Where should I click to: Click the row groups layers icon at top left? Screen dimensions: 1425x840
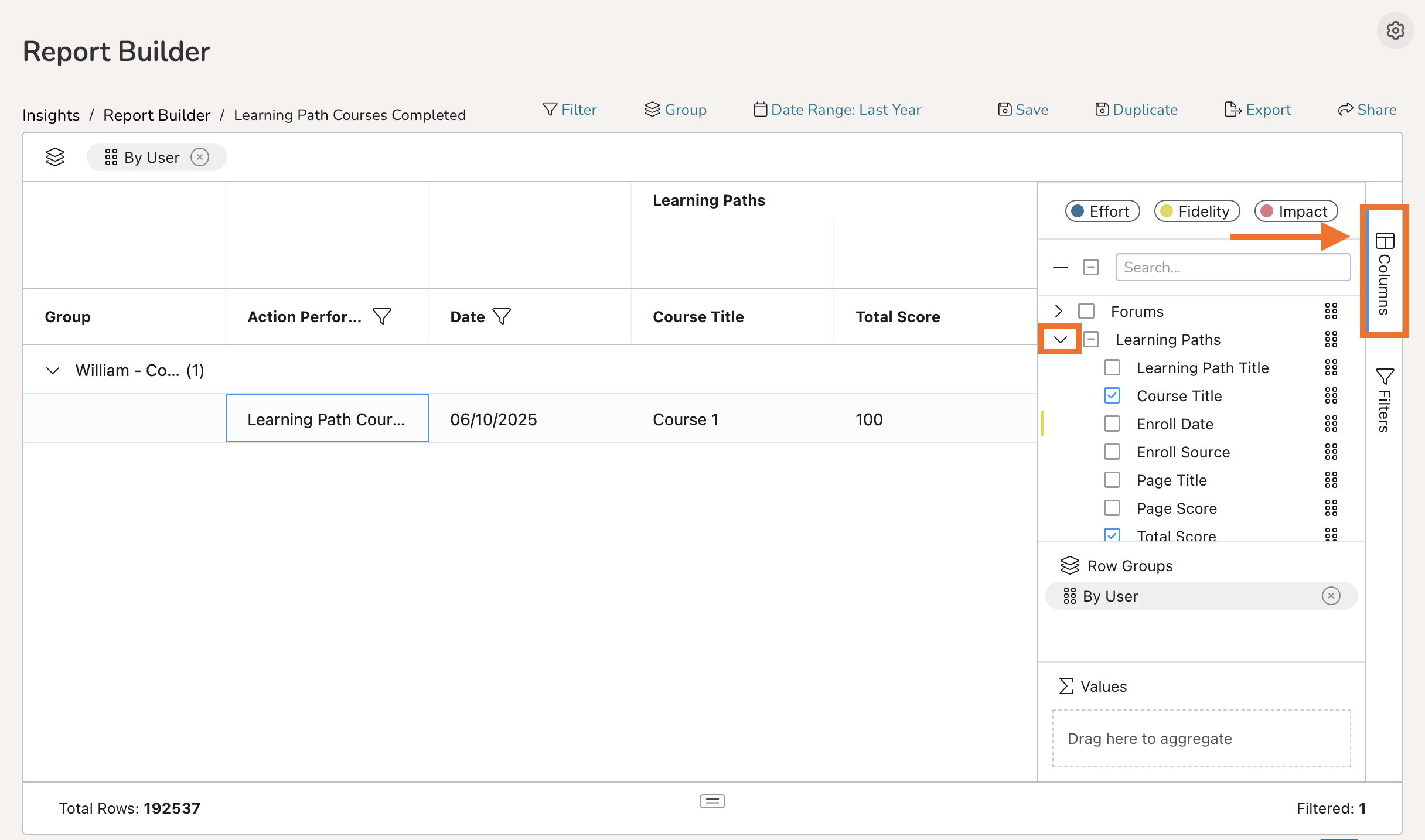click(55, 157)
